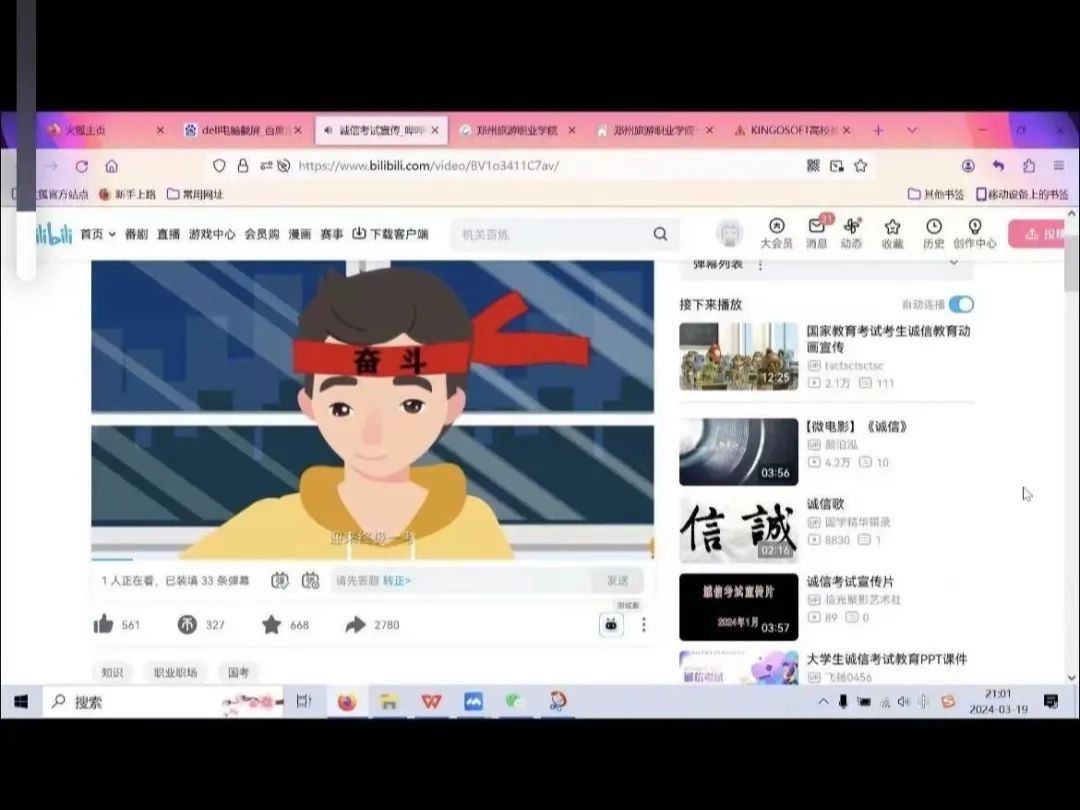Open WPS Office from the taskbar

[431, 702]
